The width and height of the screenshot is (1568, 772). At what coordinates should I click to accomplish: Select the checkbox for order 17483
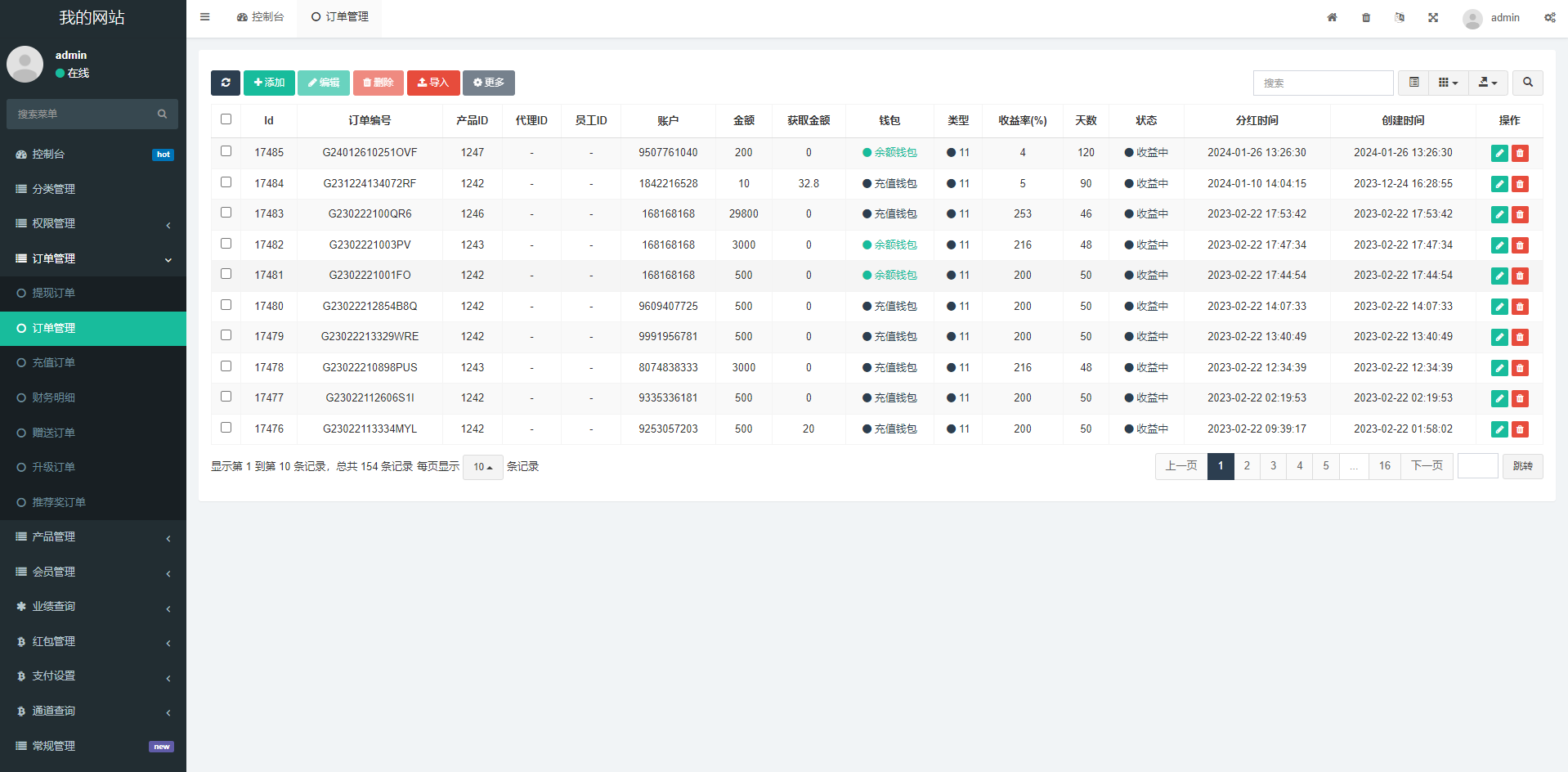point(226,213)
